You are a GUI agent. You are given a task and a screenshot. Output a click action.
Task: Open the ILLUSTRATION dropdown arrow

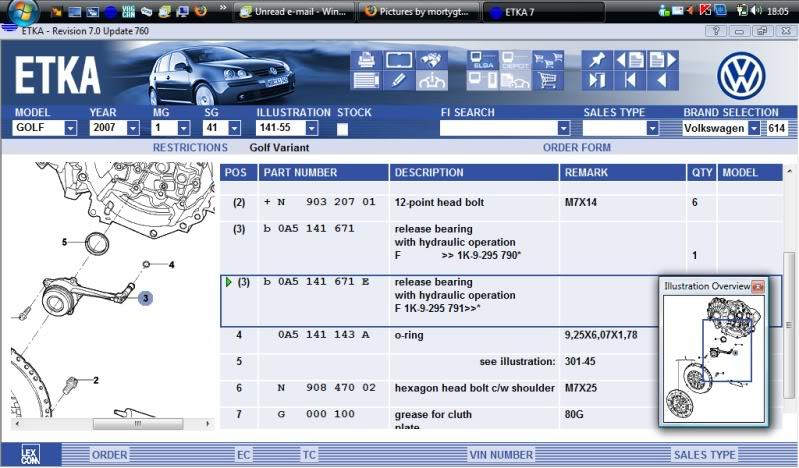(312, 128)
